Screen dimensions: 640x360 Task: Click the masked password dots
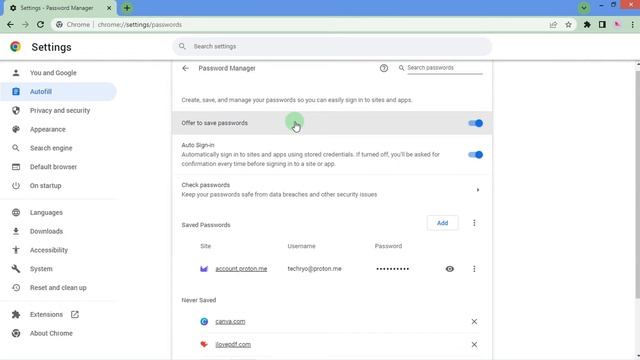393,269
